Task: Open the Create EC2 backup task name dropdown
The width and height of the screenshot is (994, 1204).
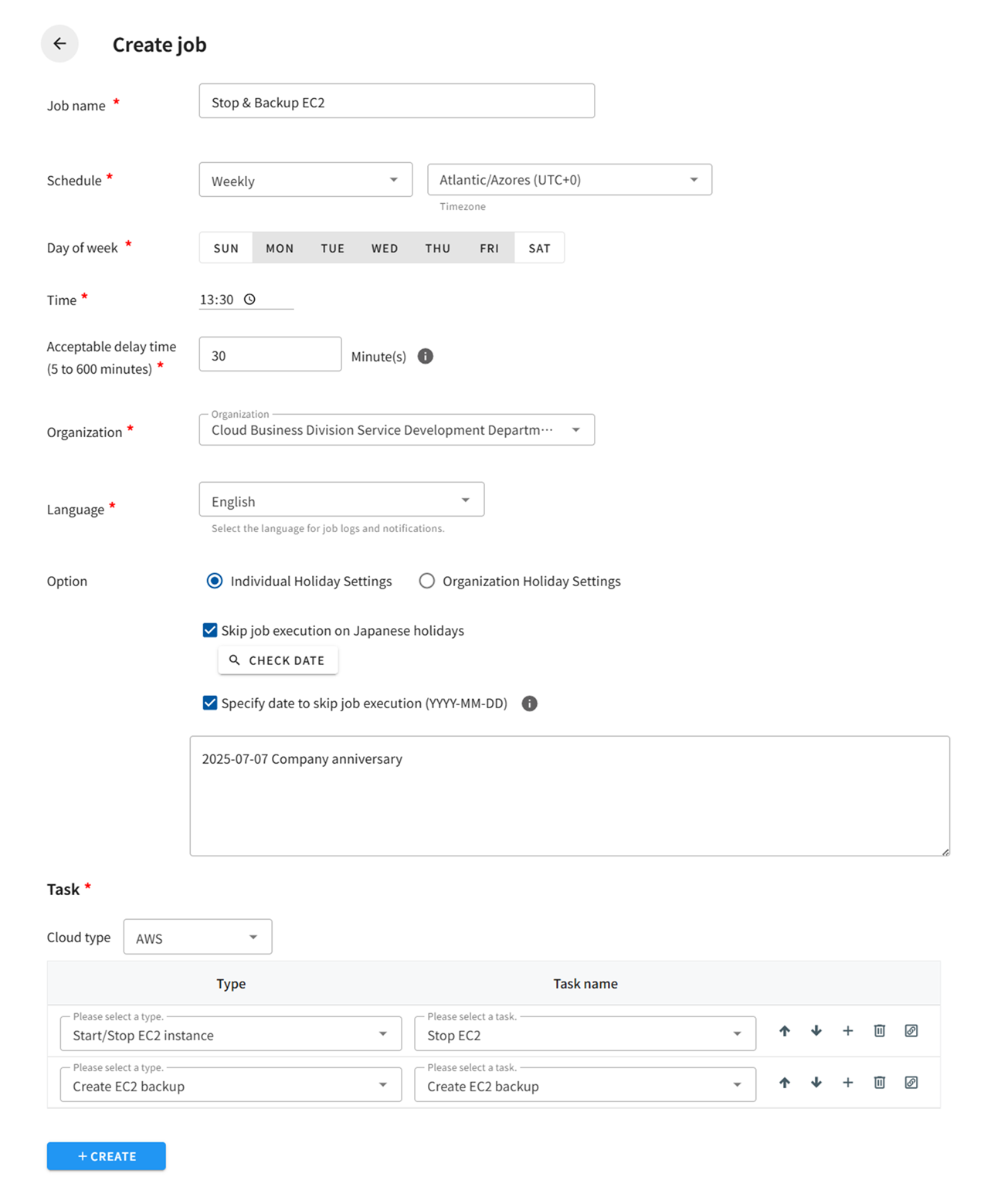Action: [x=585, y=1086]
